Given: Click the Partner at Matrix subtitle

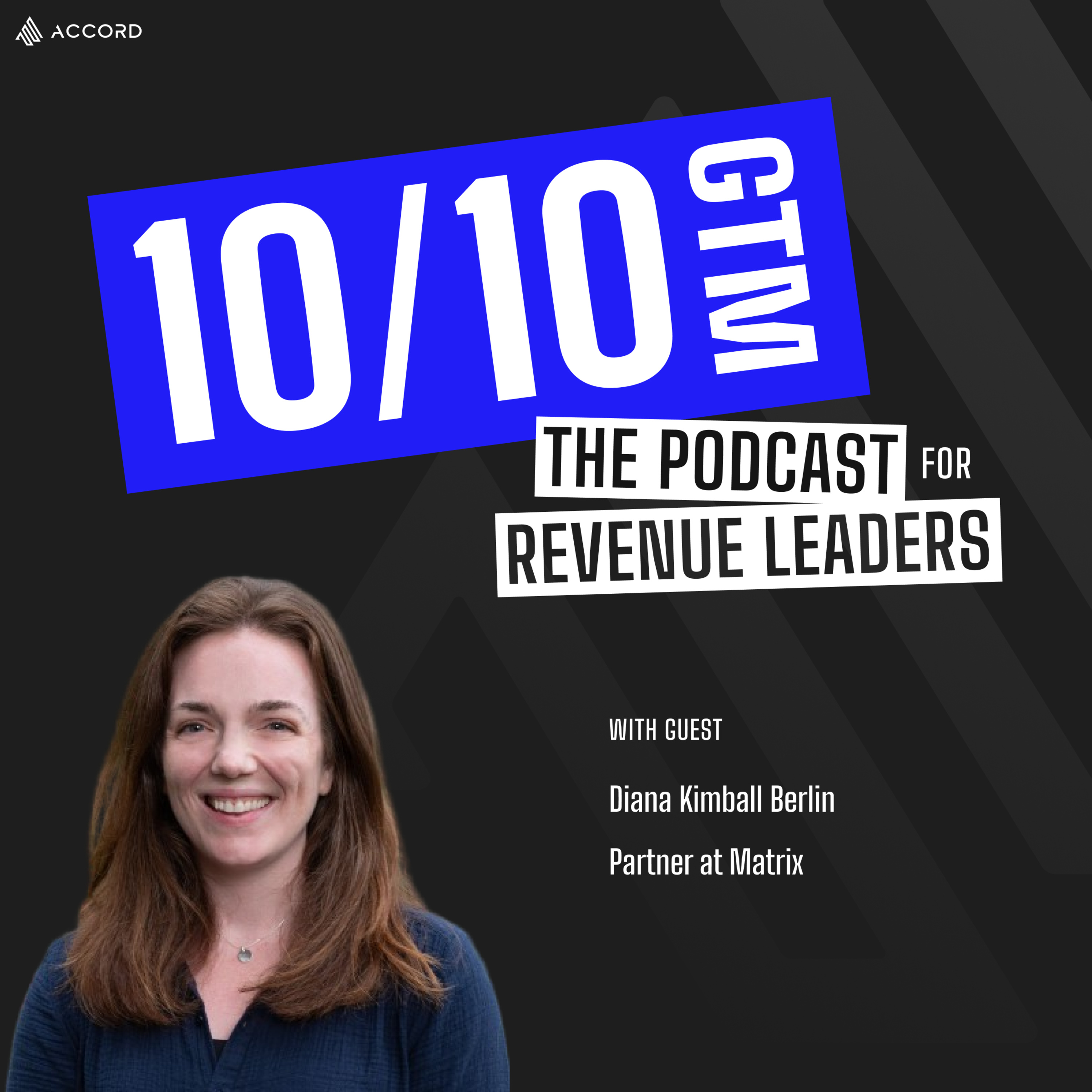Looking at the screenshot, I should (x=706, y=861).
